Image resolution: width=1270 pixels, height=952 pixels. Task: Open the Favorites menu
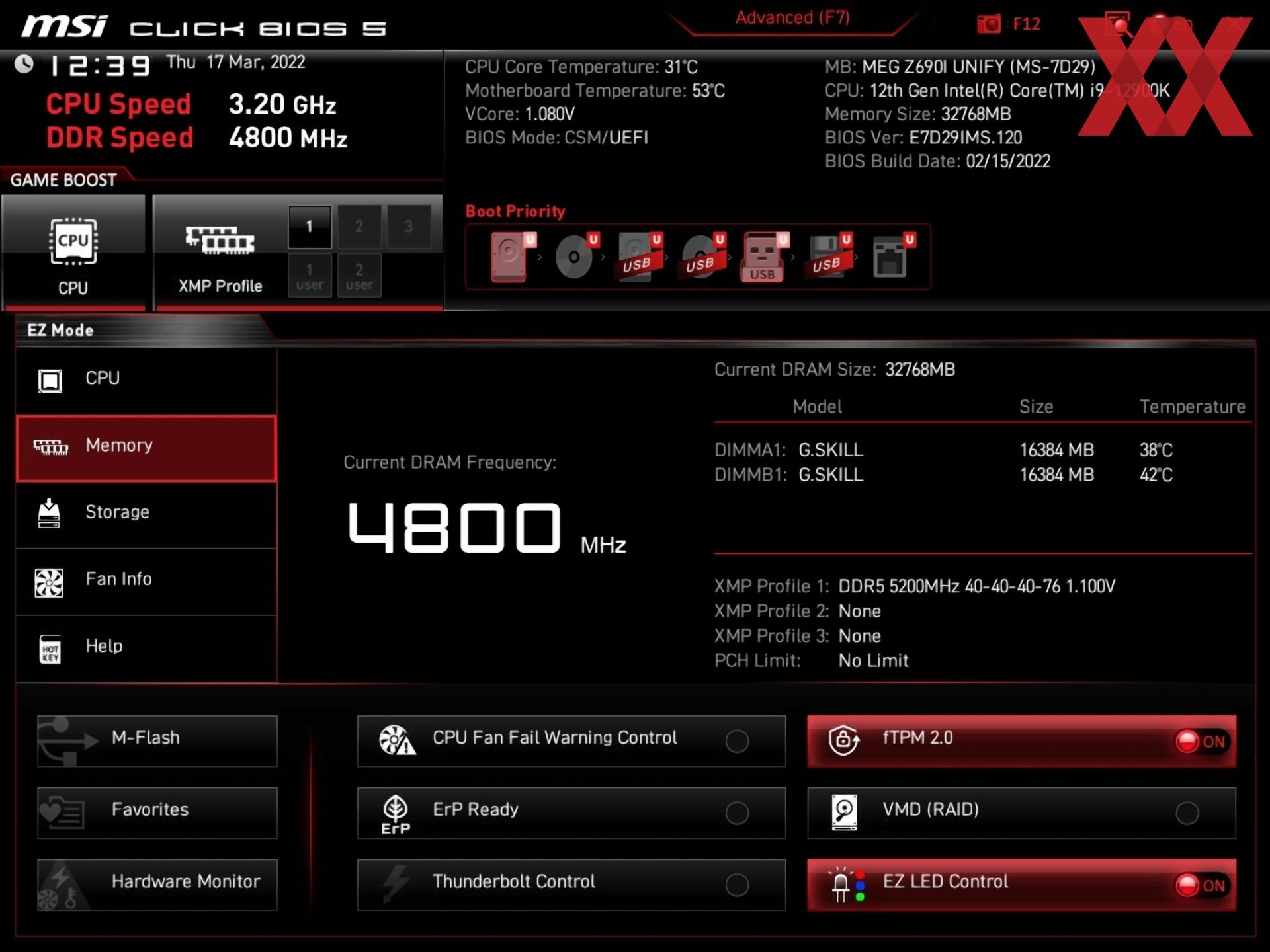[x=157, y=813]
